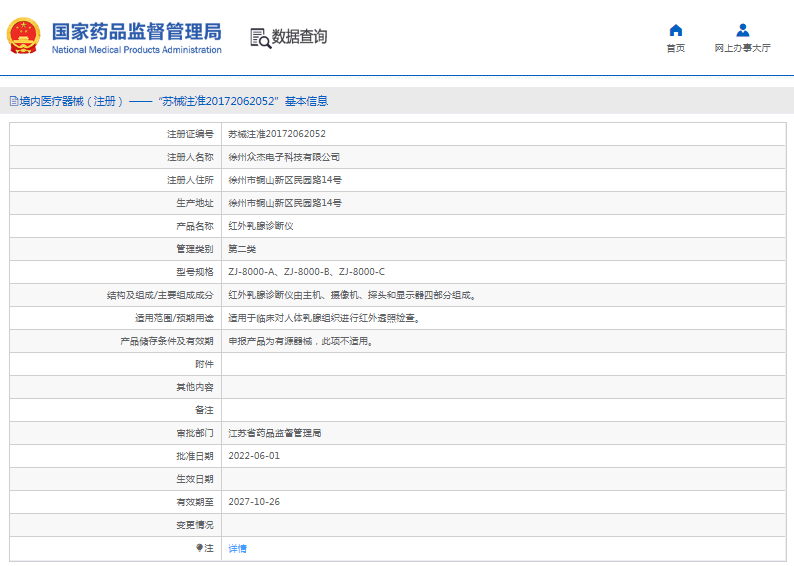Screen dimensions: 794x566
Task: Click expiry date value 2027-10-26
Action: pyautogui.click(x=254, y=502)
